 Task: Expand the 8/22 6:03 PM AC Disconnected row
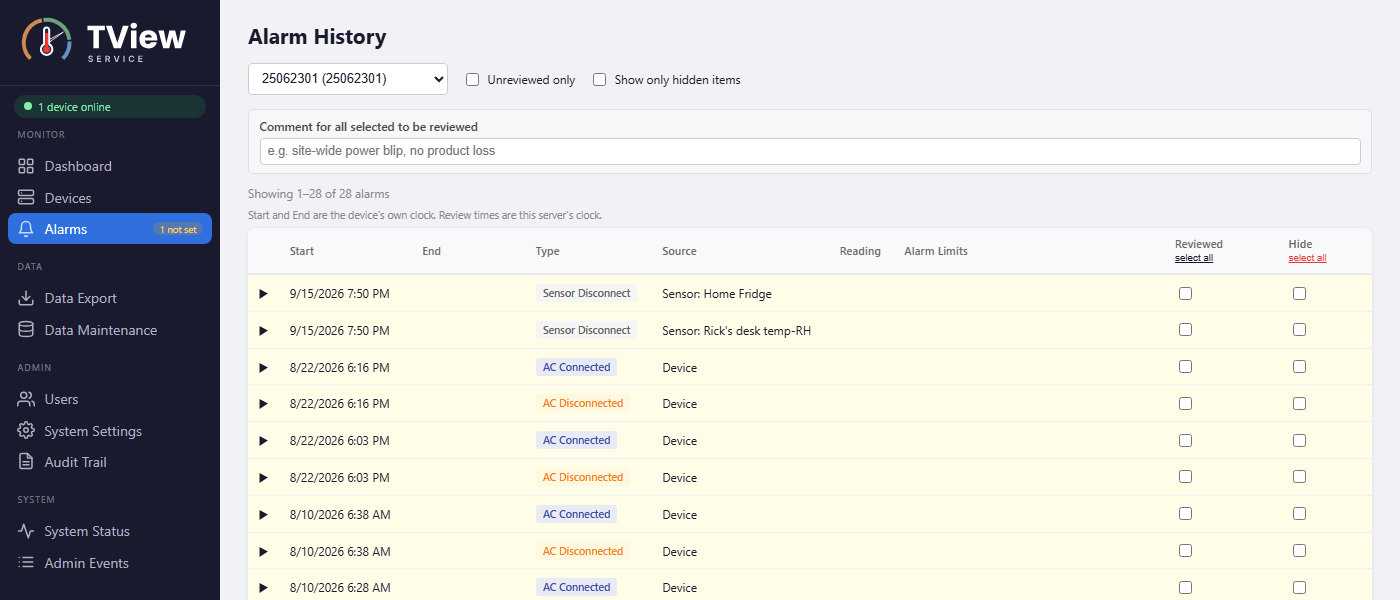point(264,477)
